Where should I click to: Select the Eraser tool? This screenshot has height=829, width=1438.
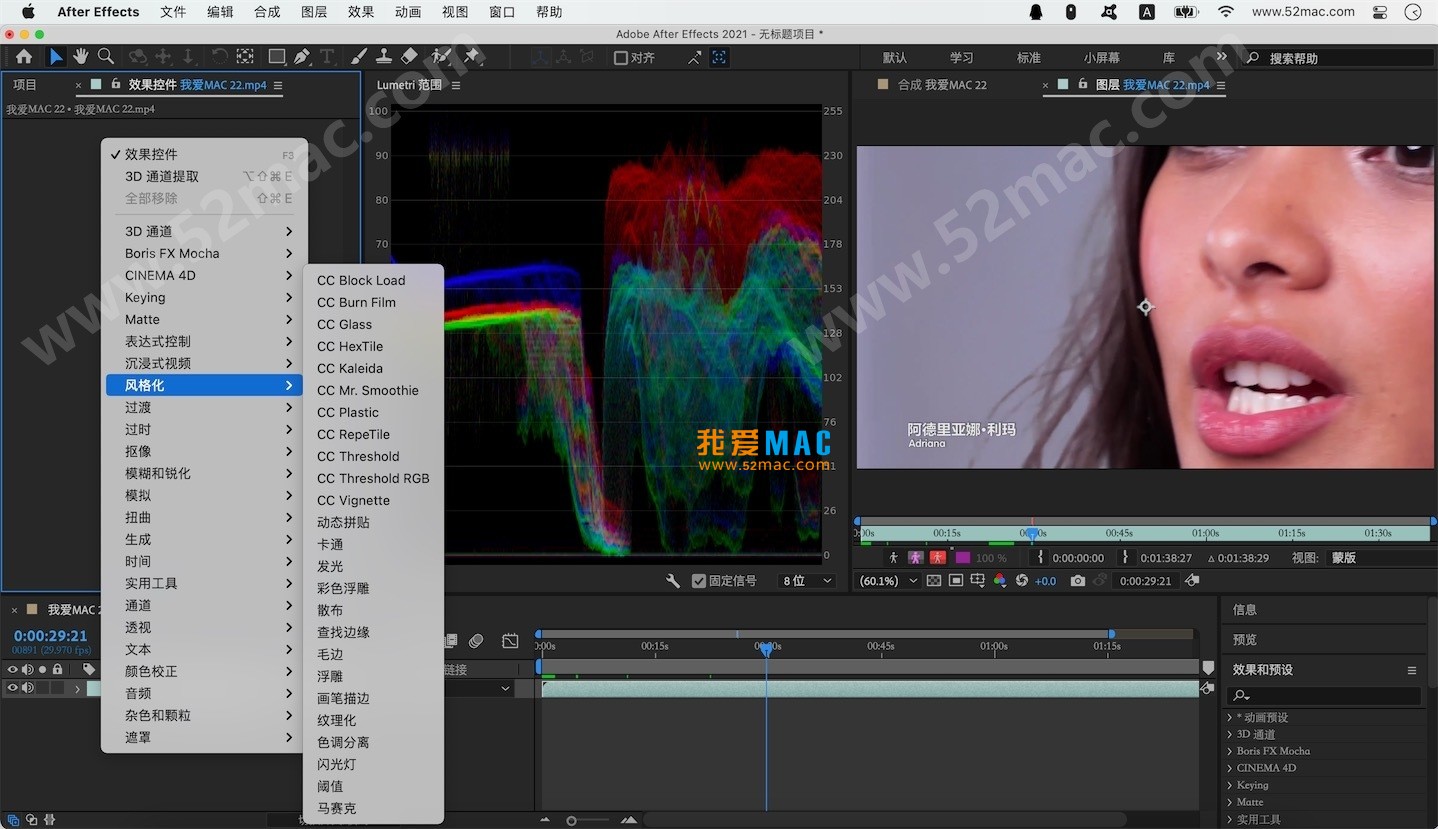tap(409, 57)
